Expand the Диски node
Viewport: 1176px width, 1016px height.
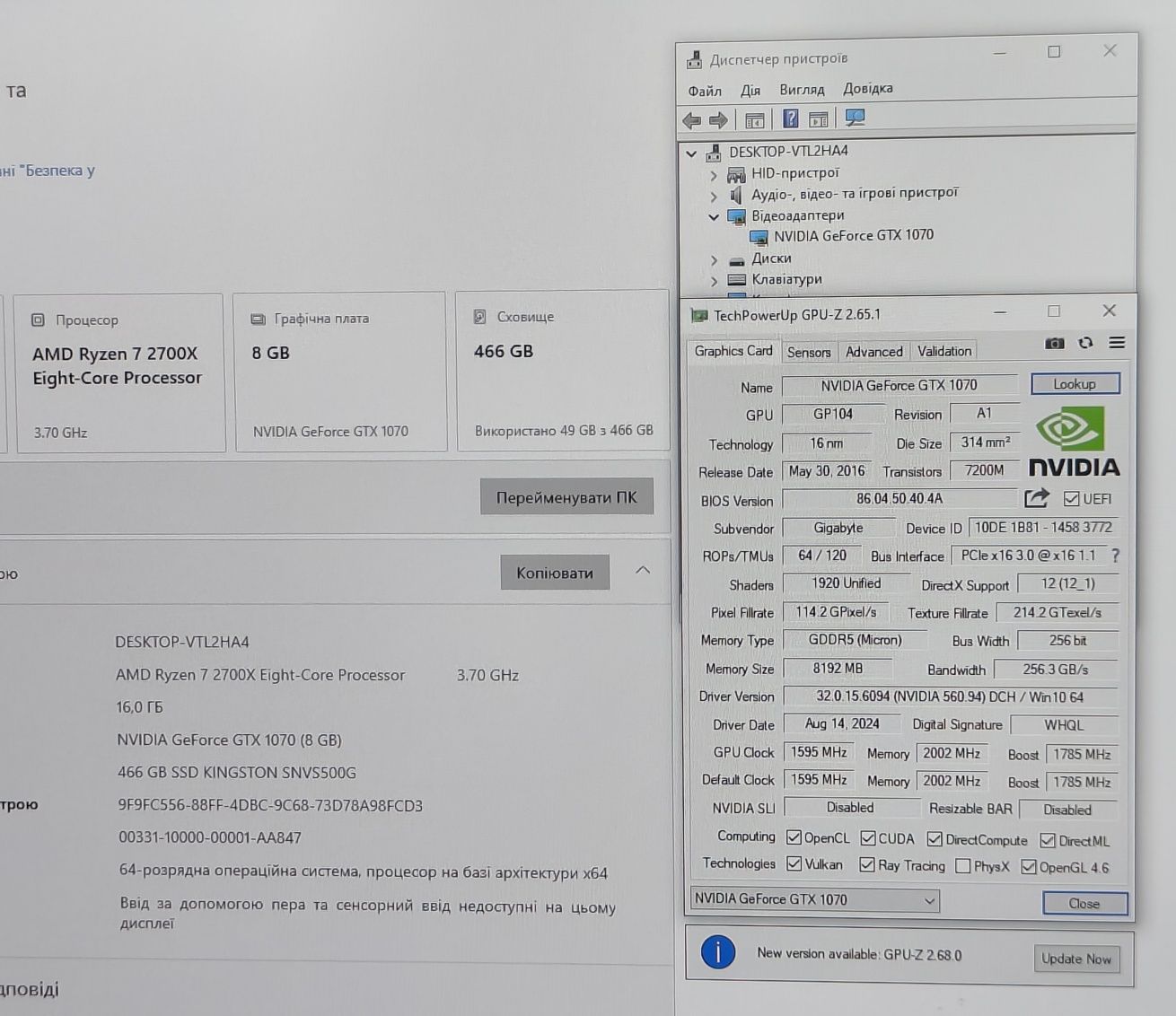click(x=715, y=260)
